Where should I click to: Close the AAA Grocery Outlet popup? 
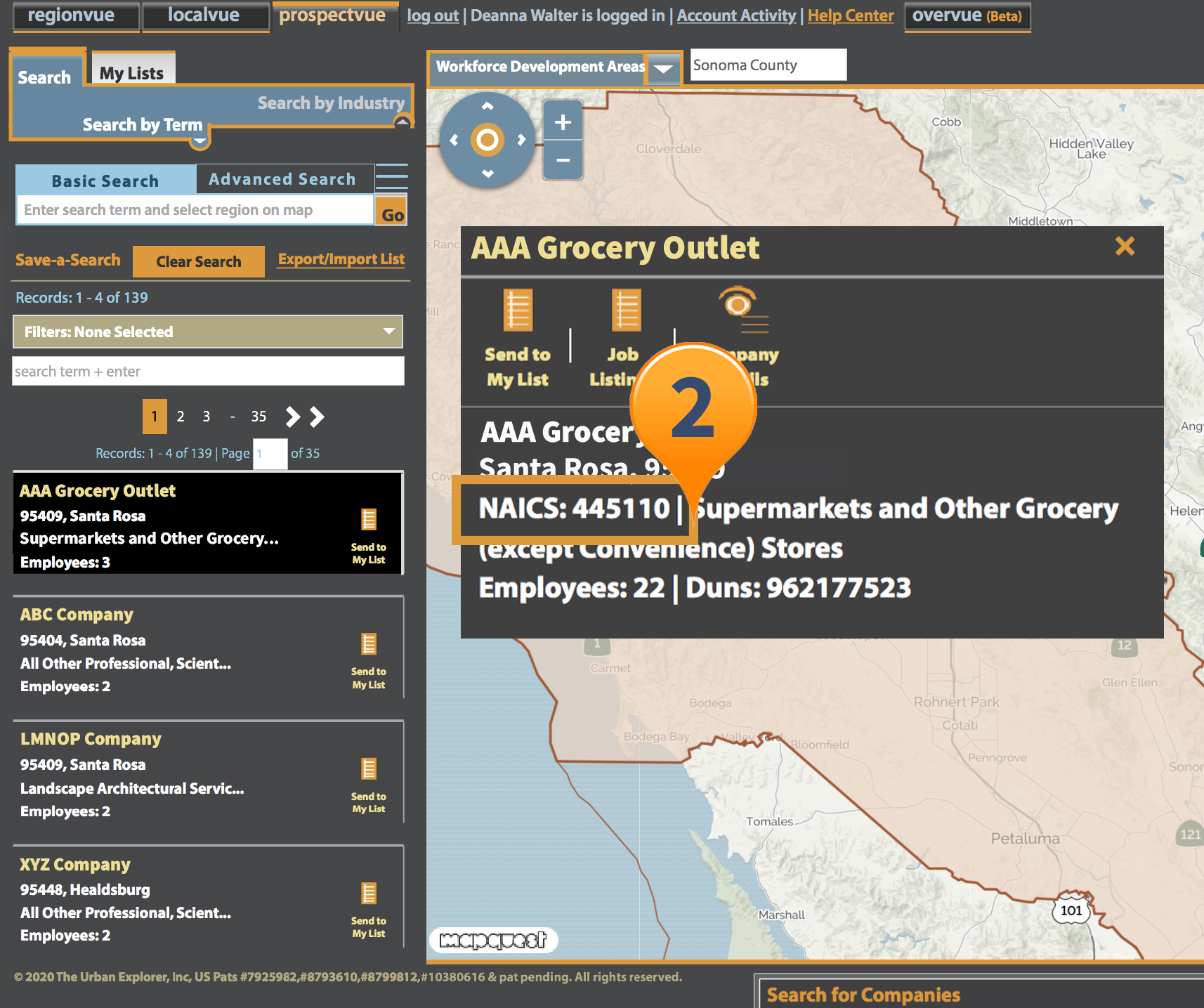coord(1125,246)
